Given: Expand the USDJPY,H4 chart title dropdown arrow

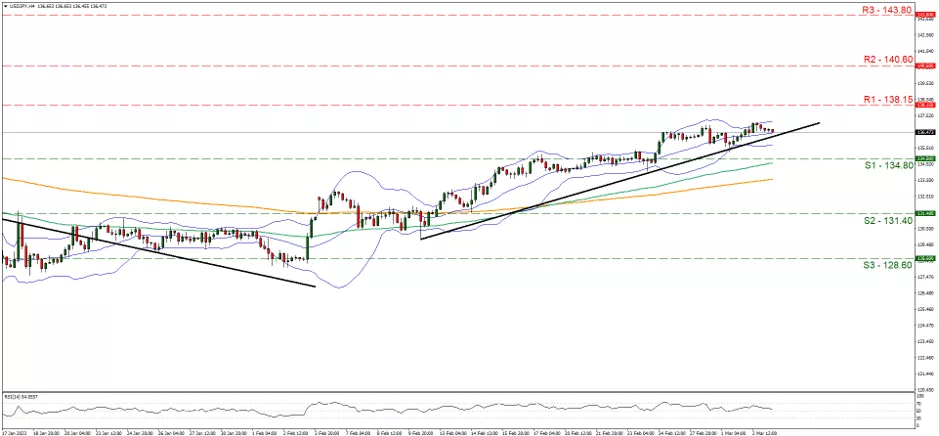Looking at the screenshot, I should (4, 5).
